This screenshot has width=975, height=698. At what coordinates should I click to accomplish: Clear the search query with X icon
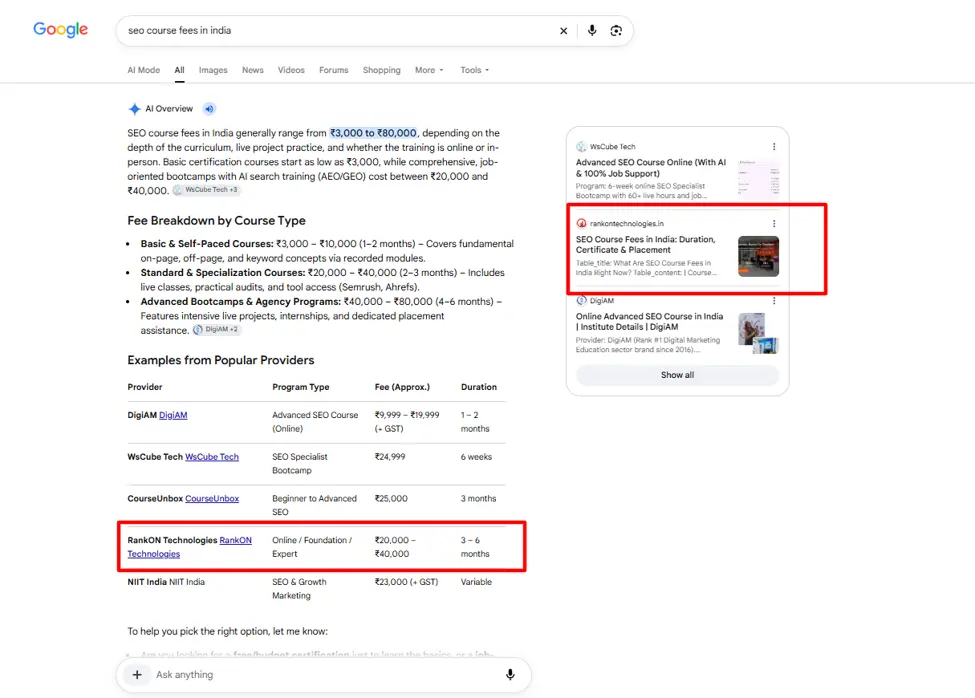tap(563, 30)
